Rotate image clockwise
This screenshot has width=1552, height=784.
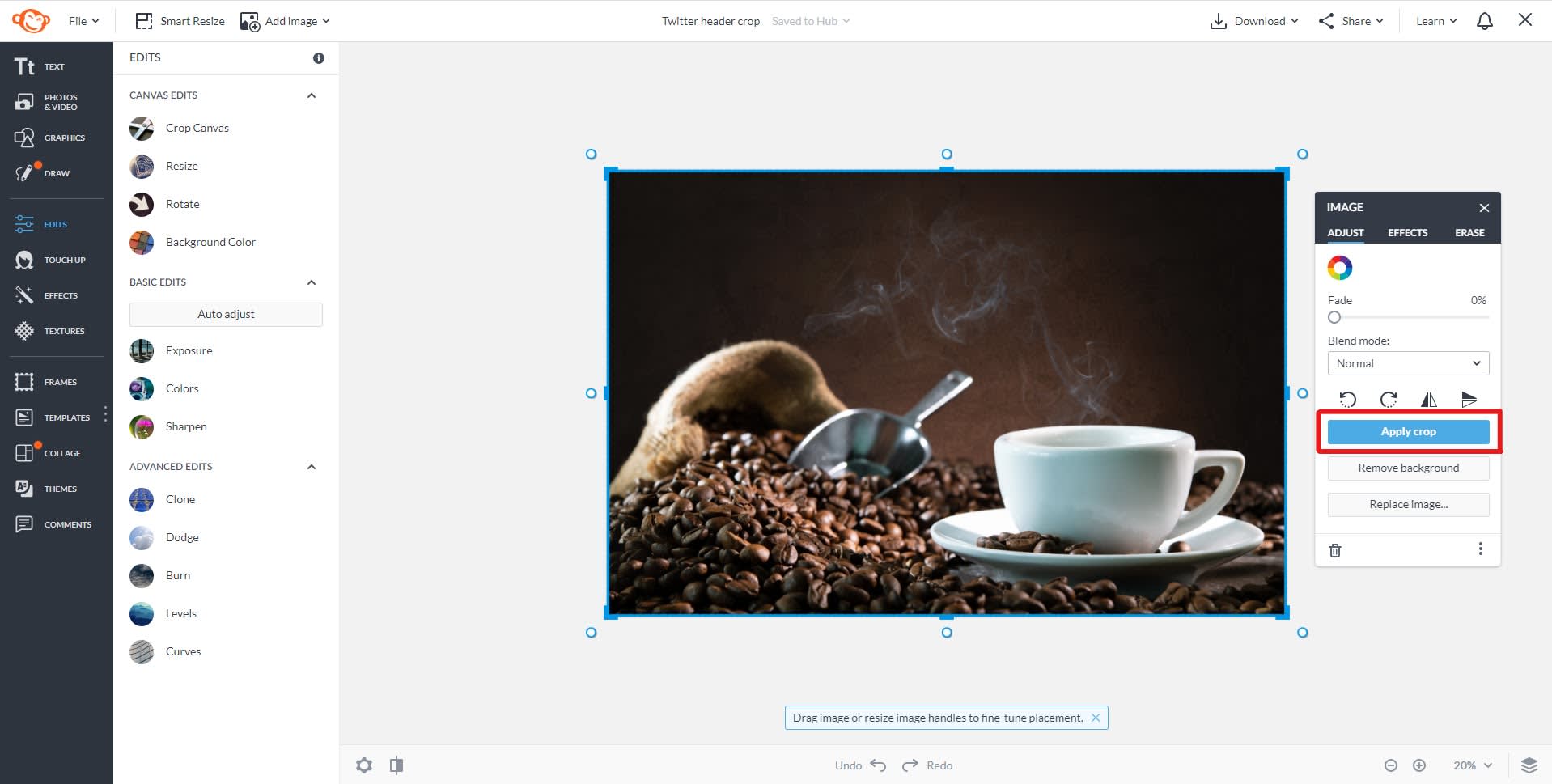[1389, 399]
